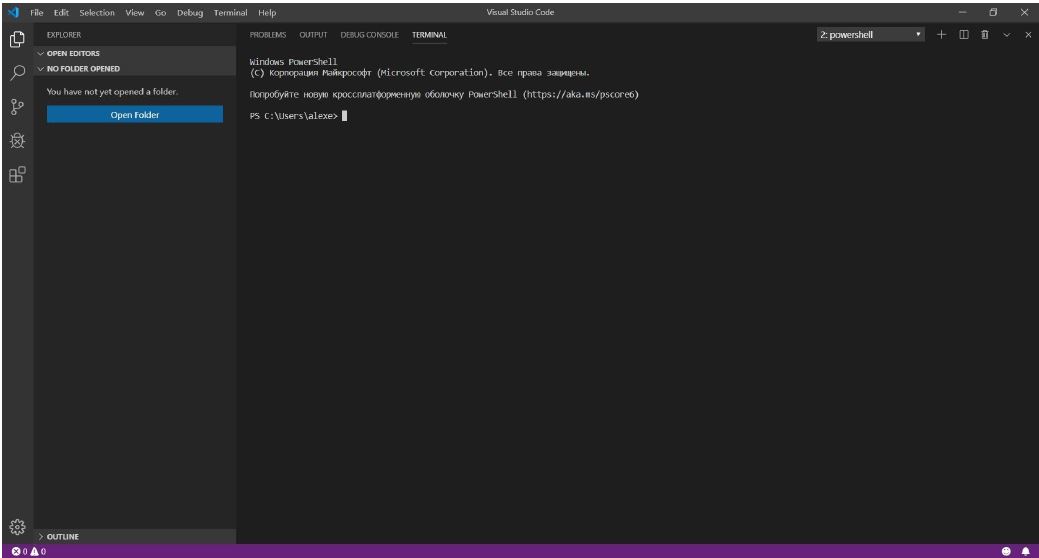Expand the Outline section
1039x558 pixels.
pos(62,537)
